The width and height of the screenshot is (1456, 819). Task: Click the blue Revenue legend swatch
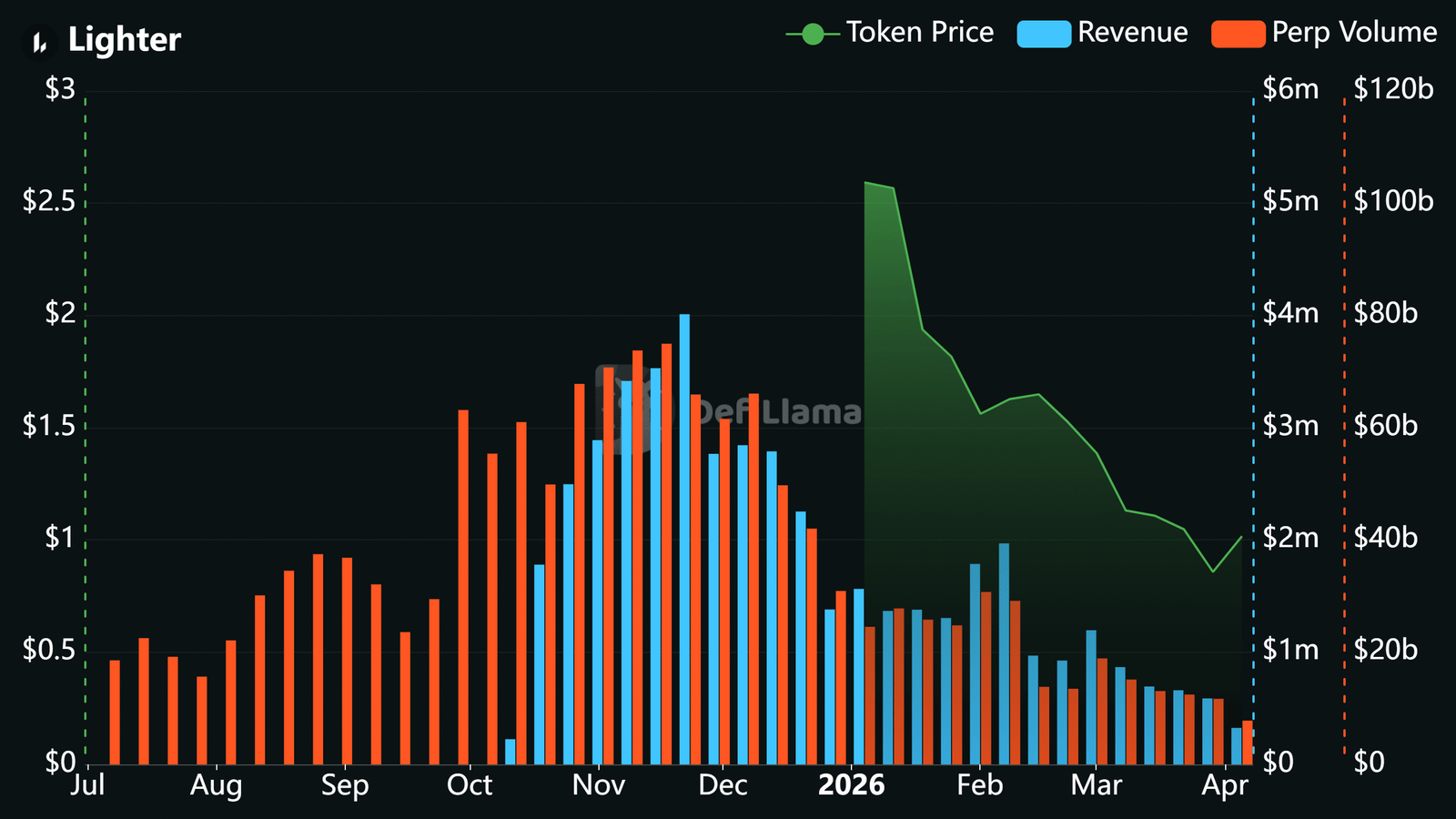1043,35
